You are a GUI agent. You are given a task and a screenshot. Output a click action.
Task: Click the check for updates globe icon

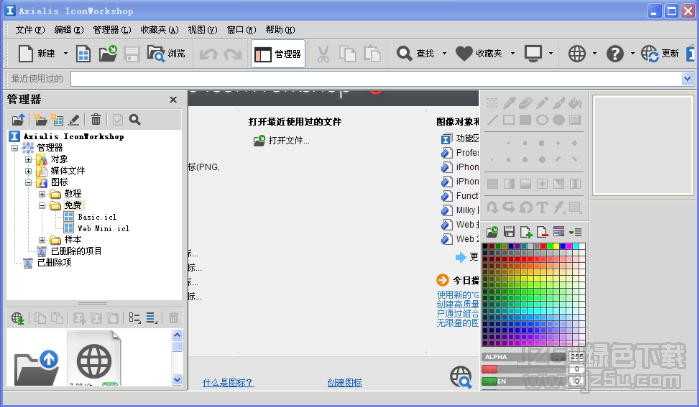(x=650, y=53)
